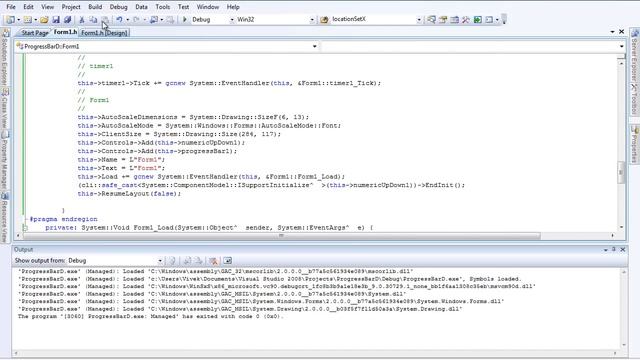Screen dimensions: 640x360
Task: Click the code editor horizontal scrollbar thumb
Action: 282,236
